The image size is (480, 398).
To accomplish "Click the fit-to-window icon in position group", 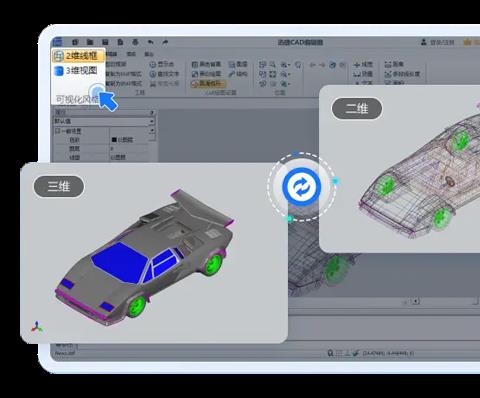I will (x=273, y=74).
